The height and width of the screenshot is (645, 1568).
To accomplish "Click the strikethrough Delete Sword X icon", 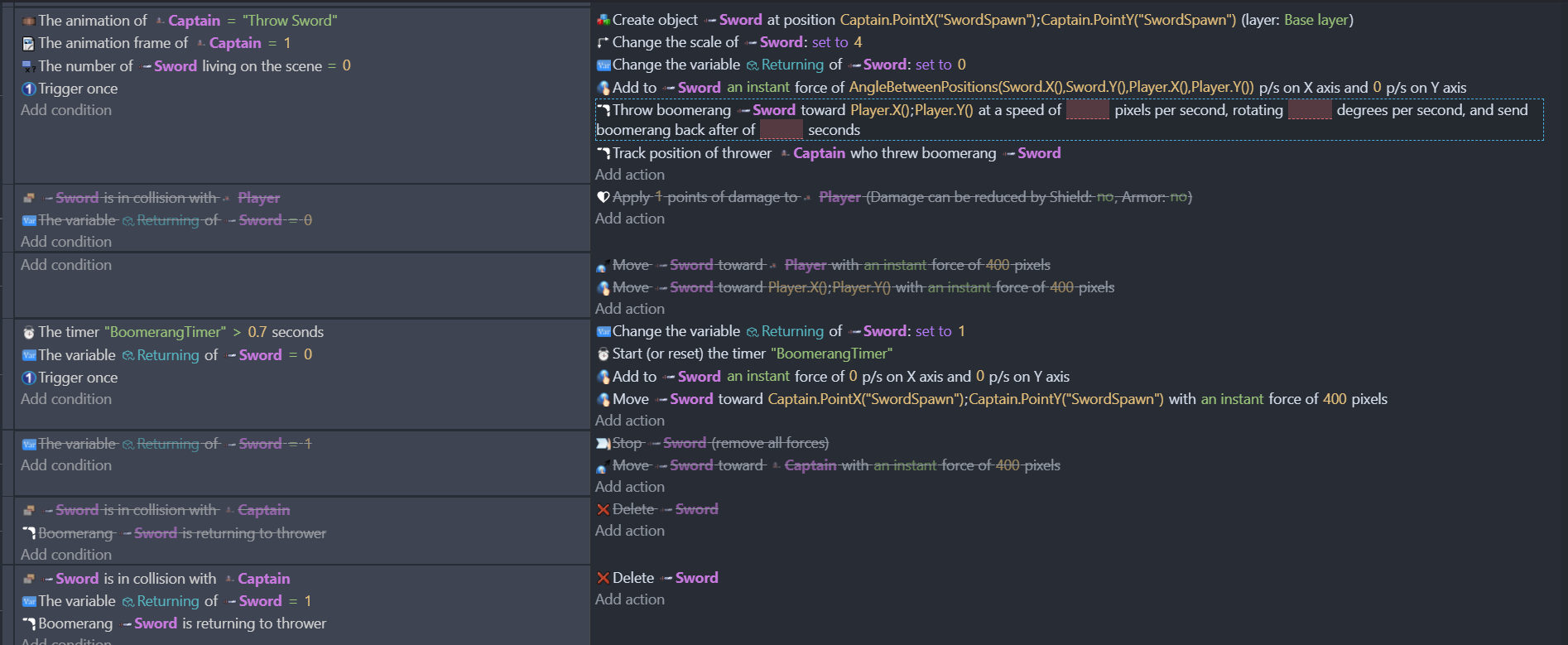I will [604, 509].
